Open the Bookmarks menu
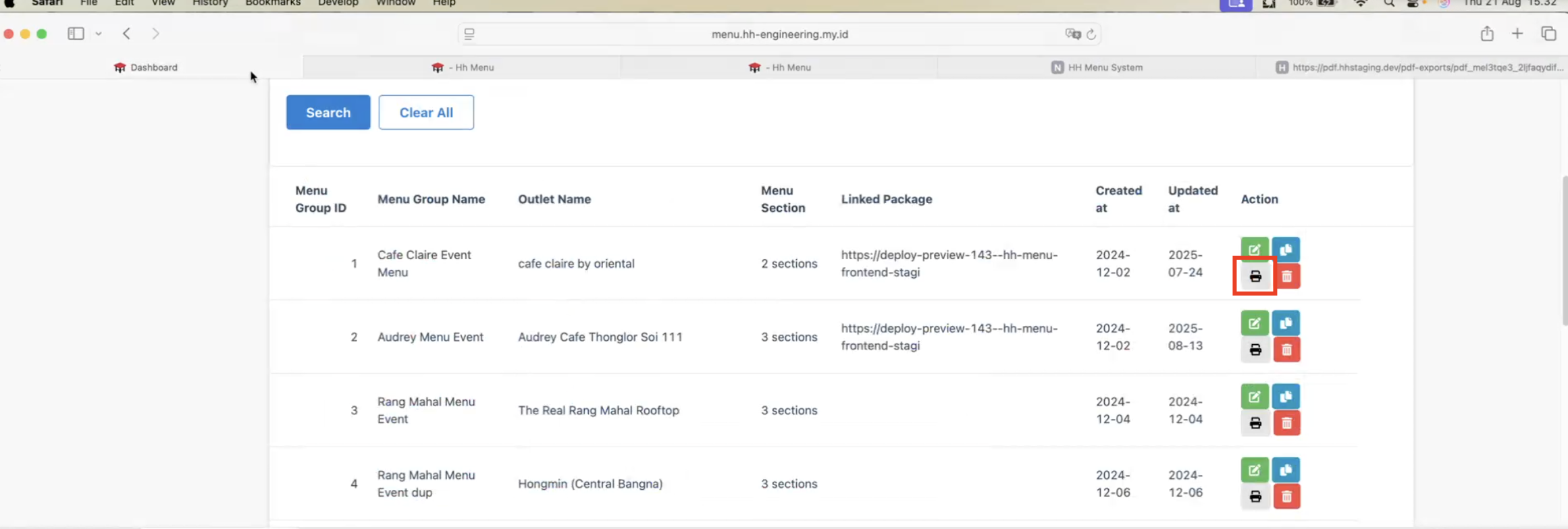The height and width of the screenshot is (529, 1568). pos(272,3)
